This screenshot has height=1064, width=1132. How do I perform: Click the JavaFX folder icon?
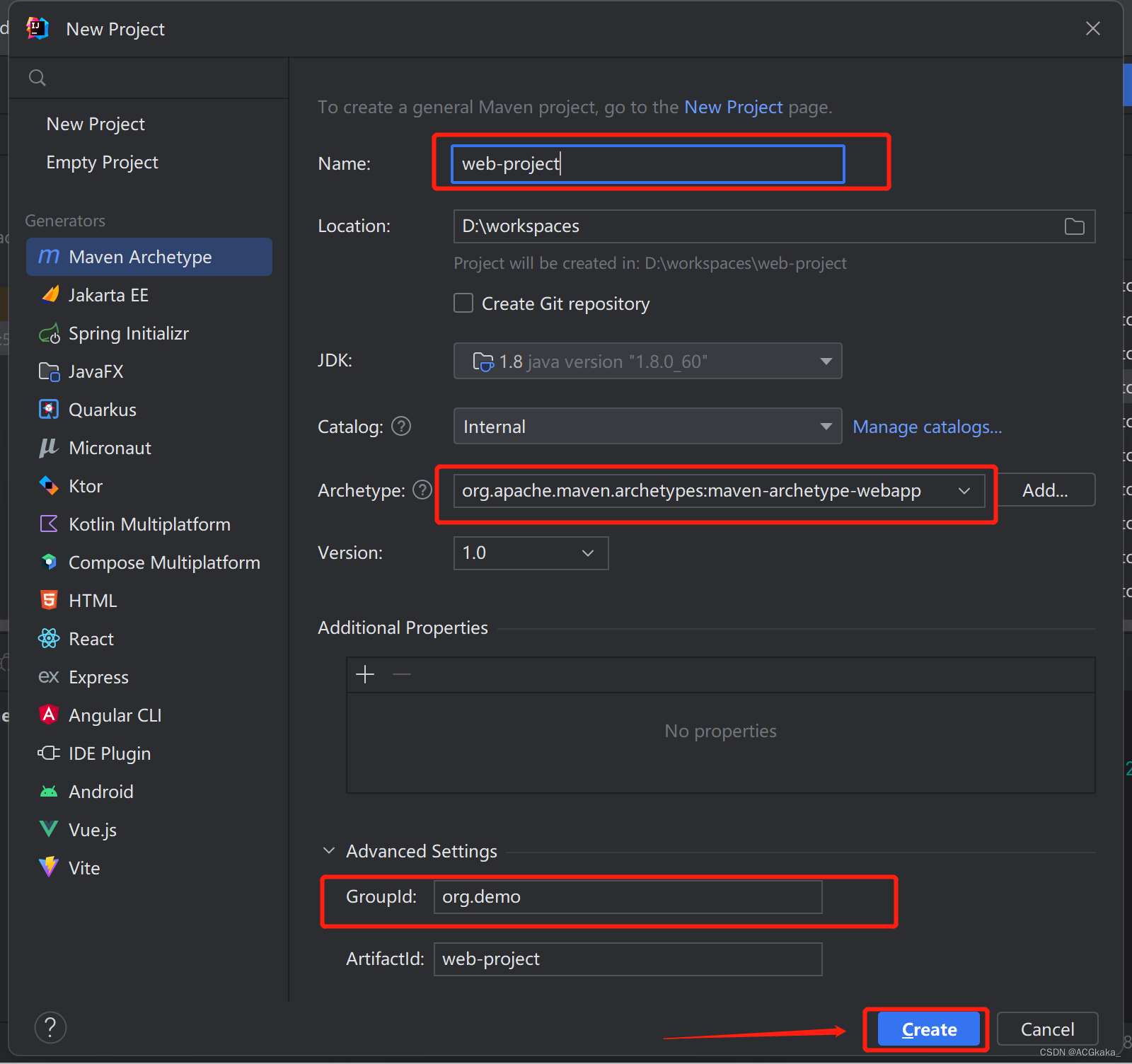(x=50, y=371)
